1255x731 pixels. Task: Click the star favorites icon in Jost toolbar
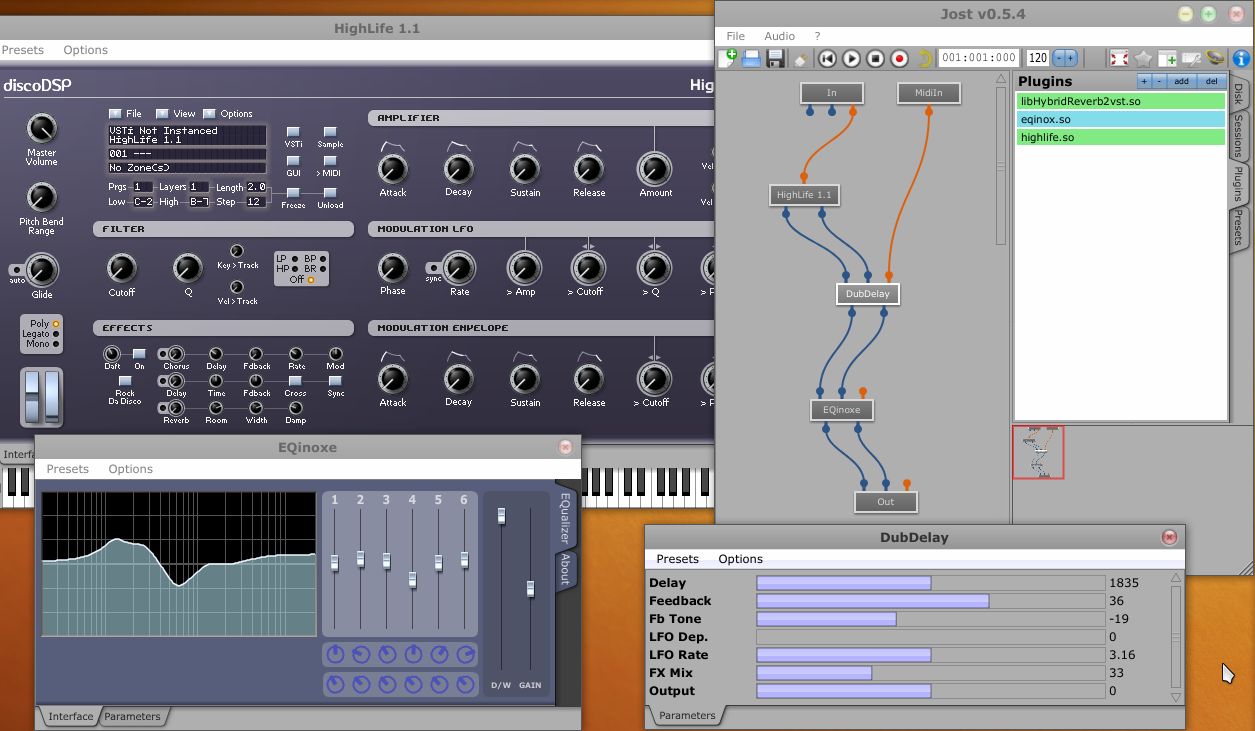[x=1143, y=59]
